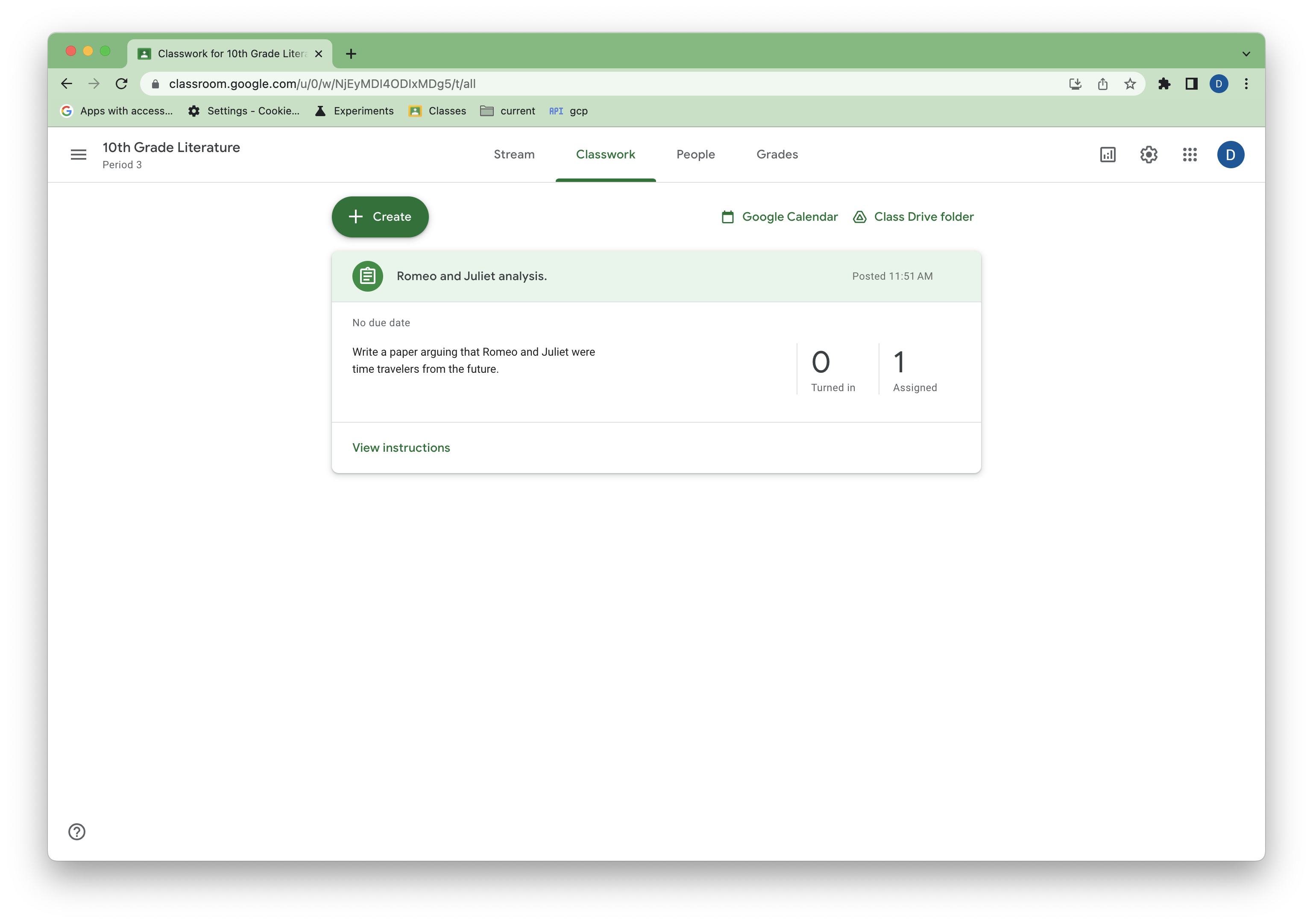Select the People tab
This screenshot has height=924, width=1313.
[696, 154]
